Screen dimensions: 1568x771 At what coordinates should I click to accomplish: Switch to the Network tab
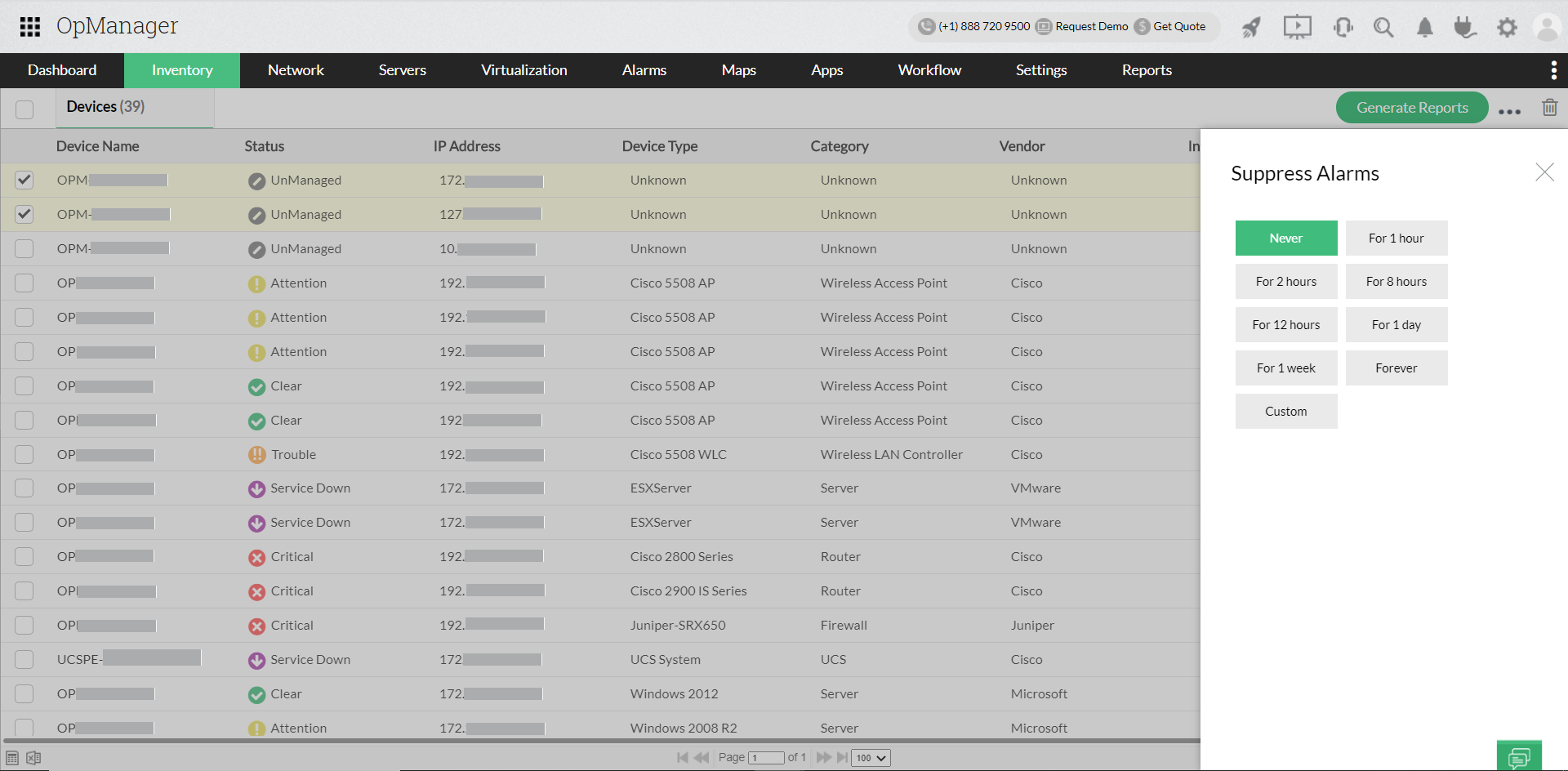point(296,70)
